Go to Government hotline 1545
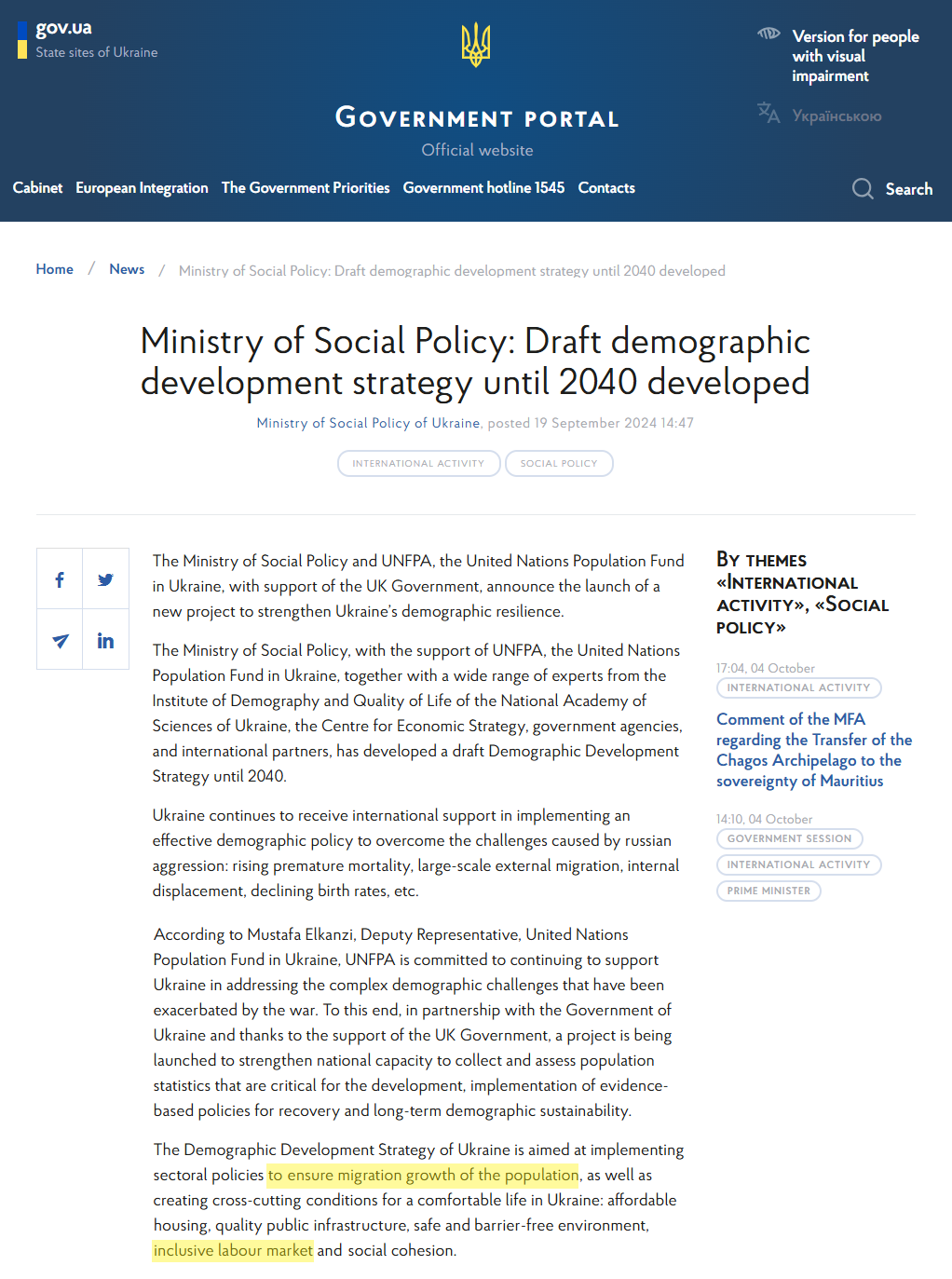This screenshot has height=1279, width=952. (483, 187)
